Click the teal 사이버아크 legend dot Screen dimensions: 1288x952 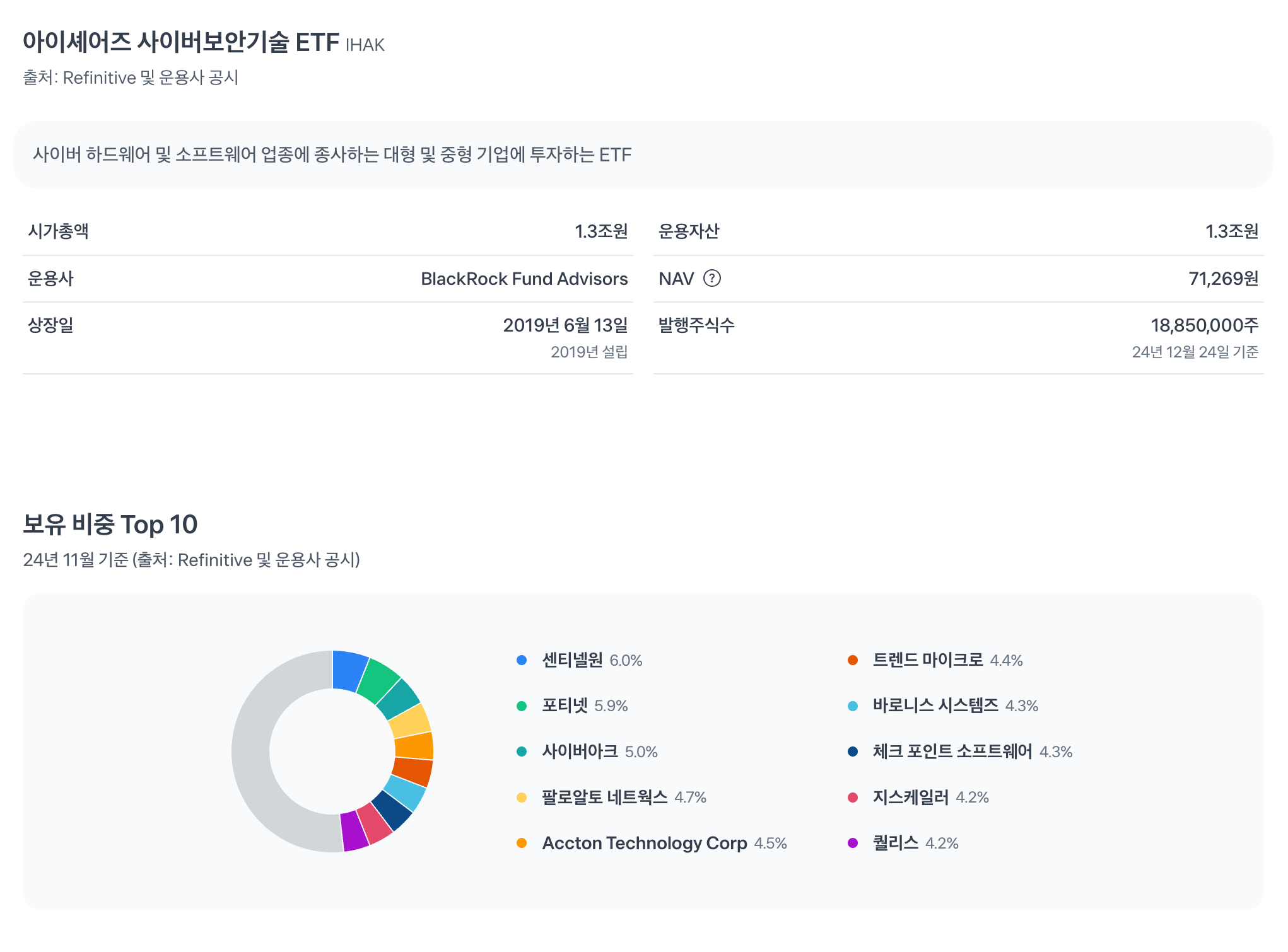click(522, 752)
